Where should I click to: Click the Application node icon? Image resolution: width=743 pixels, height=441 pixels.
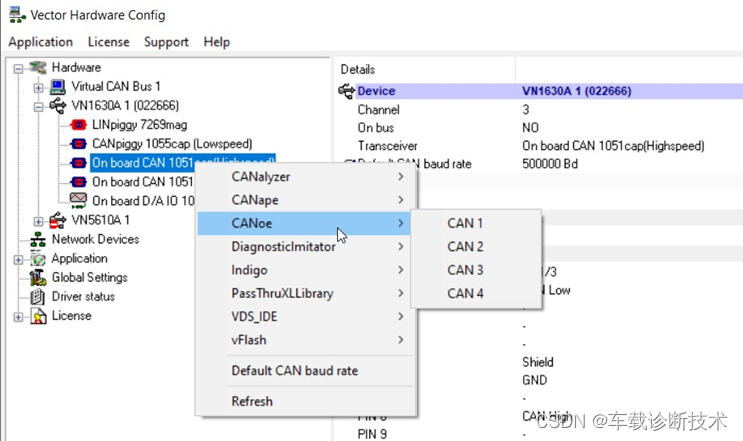tap(38, 259)
